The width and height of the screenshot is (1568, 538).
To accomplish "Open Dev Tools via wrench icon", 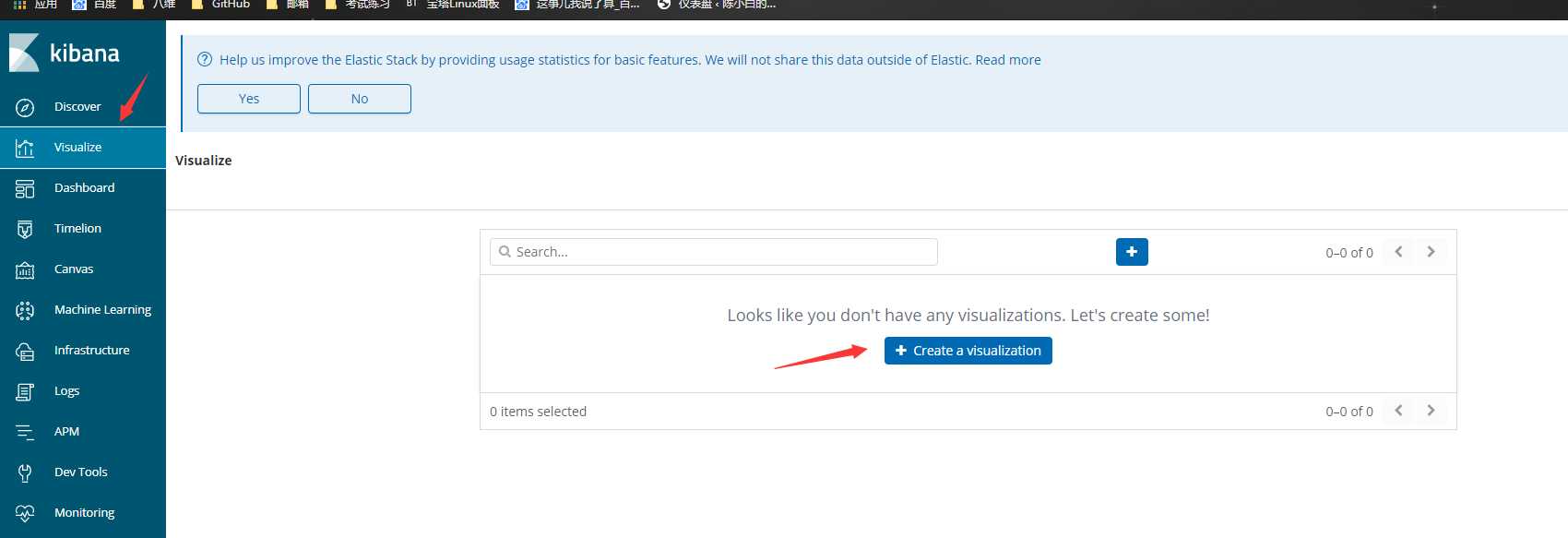I will (25, 472).
